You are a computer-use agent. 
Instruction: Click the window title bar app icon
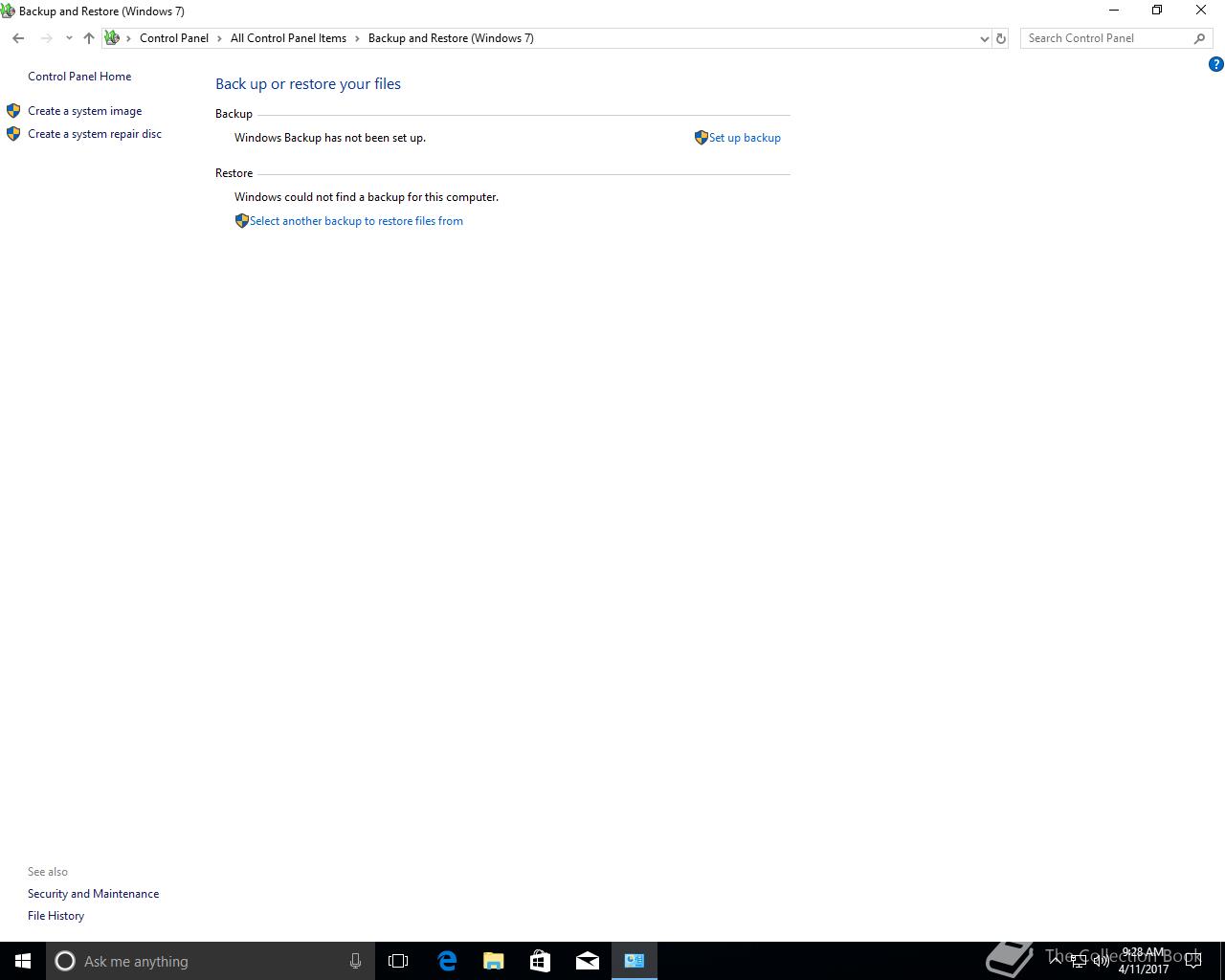coord(8,11)
